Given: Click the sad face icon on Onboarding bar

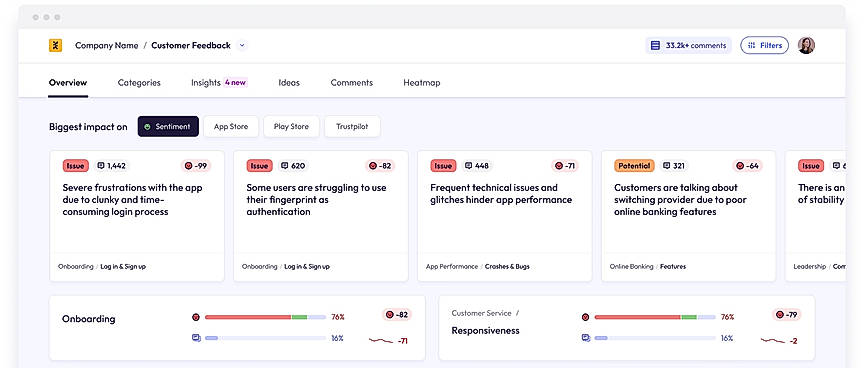Looking at the screenshot, I should point(195,317).
